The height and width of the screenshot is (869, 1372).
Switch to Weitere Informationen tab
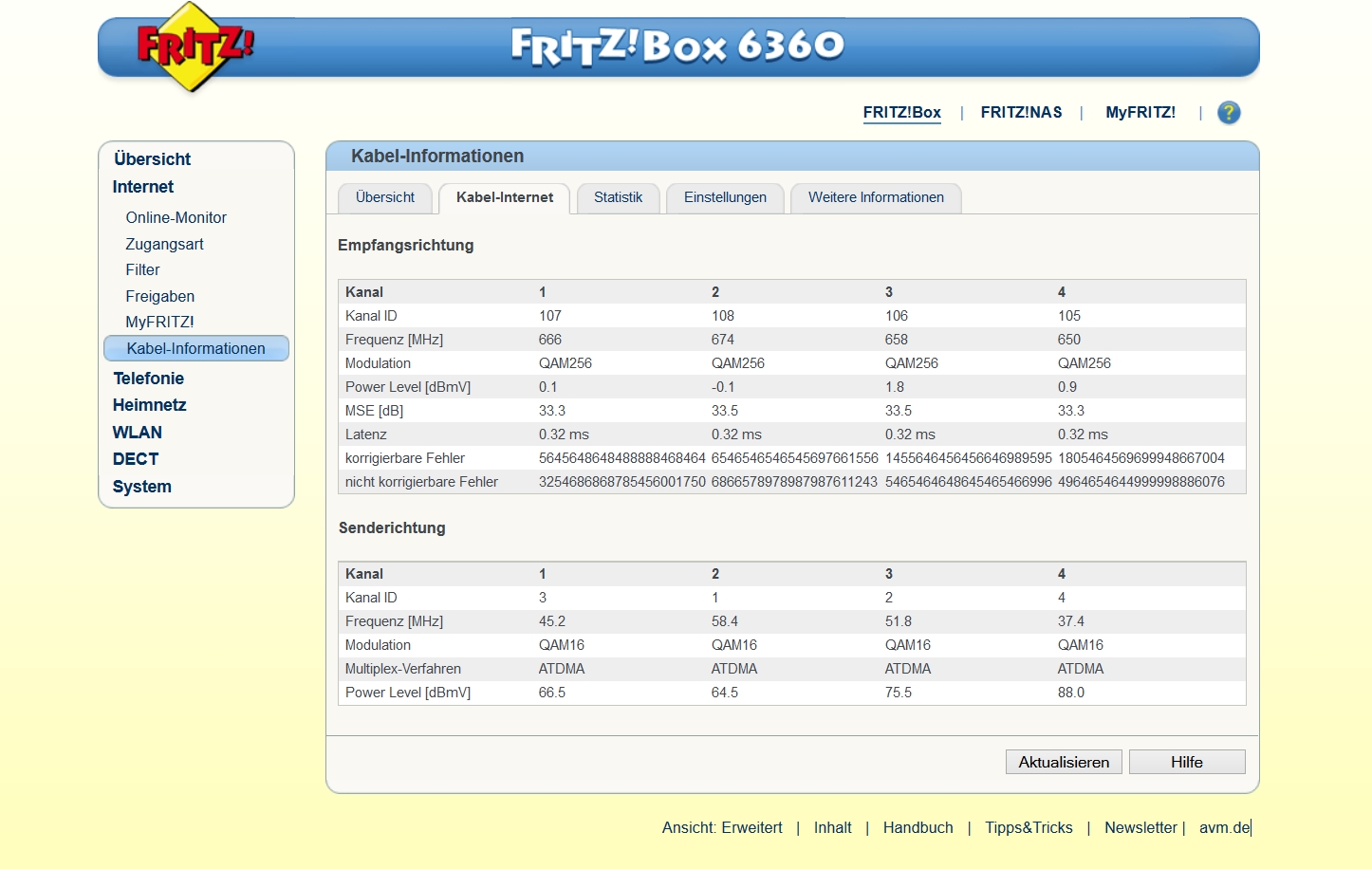click(x=876, y=197)
